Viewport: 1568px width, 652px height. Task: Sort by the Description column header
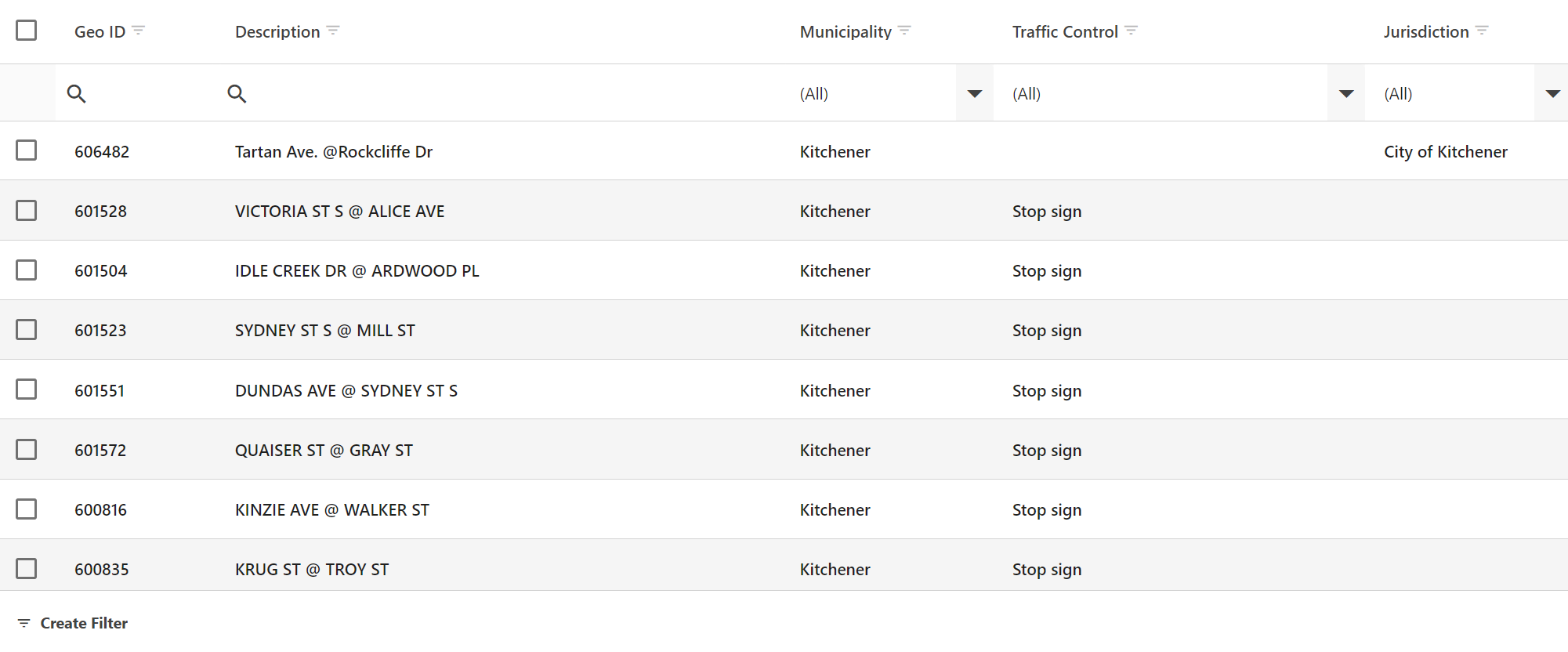click(277, 32)
